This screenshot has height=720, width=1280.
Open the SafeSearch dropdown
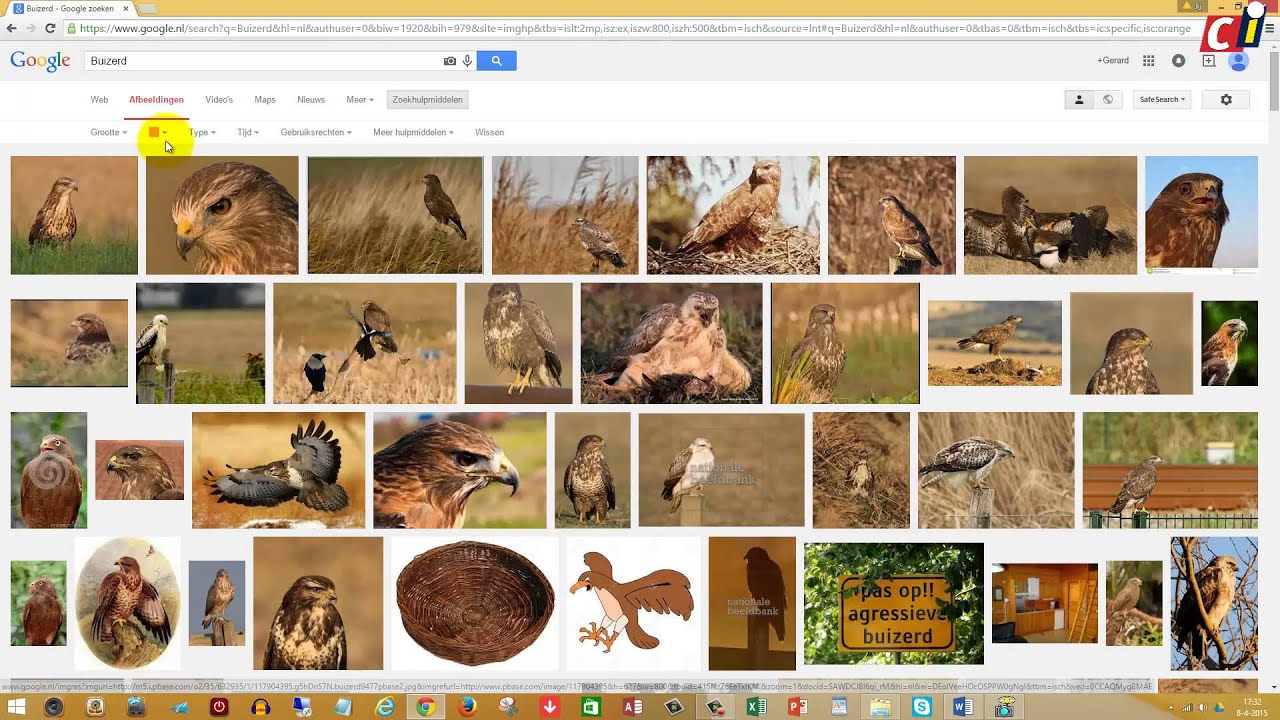(x=1162, y=100)
